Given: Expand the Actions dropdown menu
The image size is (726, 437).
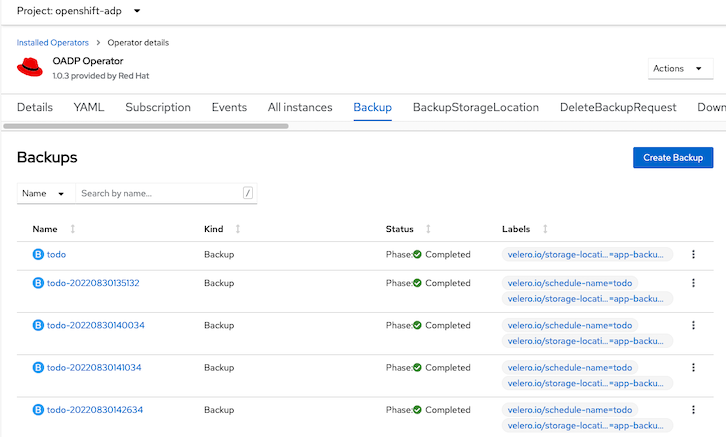Looking at the screenshot, I should click(680, 69).
